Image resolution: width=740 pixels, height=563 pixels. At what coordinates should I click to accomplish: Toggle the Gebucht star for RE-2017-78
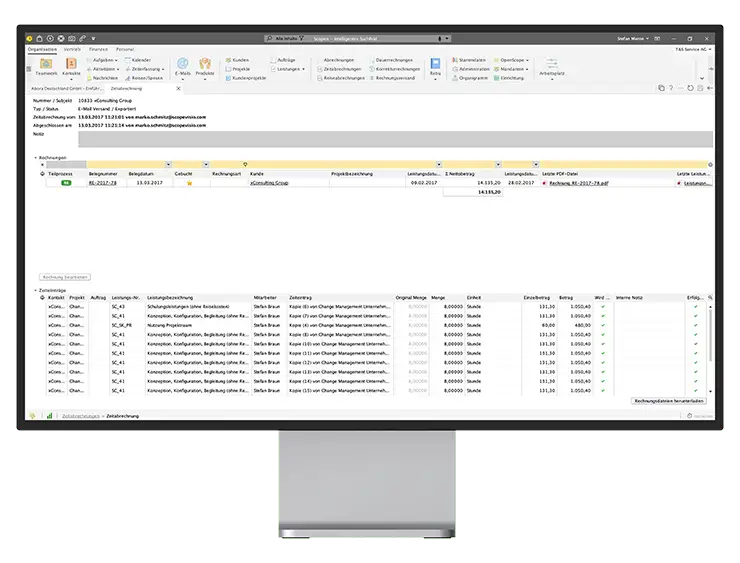[x=189, y=184]
